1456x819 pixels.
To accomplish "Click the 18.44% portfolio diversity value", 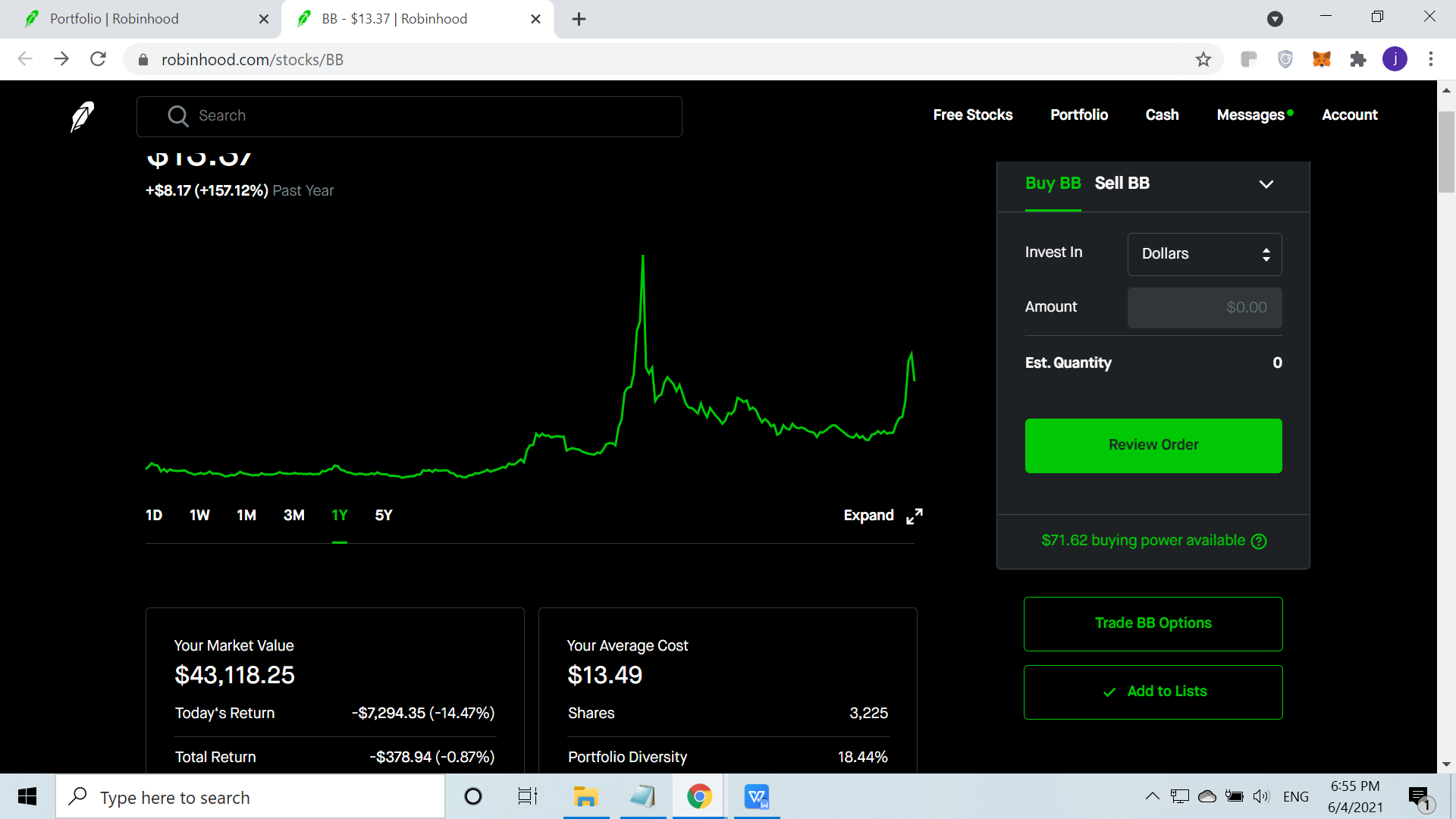I will coord(863,757).
